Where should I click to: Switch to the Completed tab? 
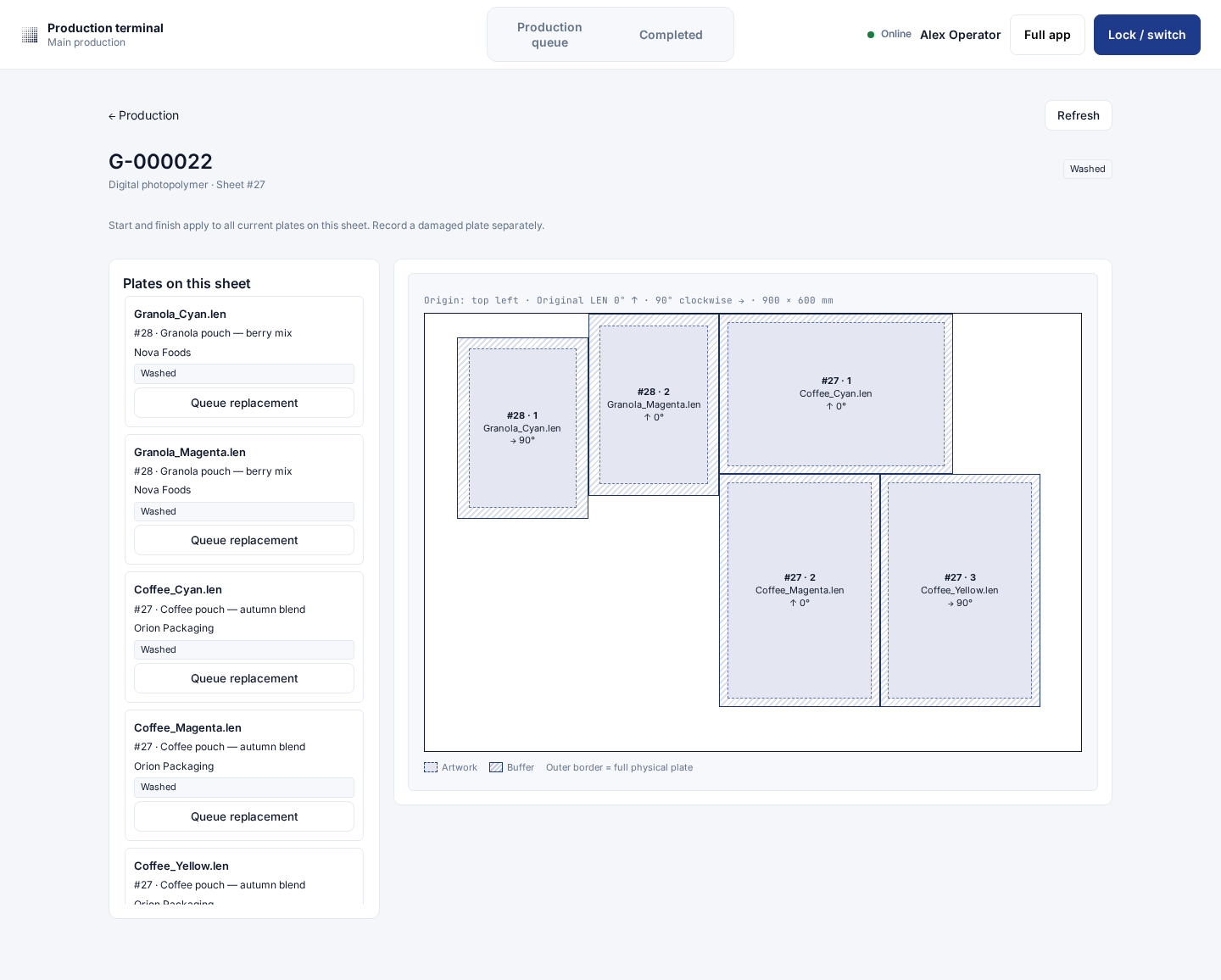point(671,35)
